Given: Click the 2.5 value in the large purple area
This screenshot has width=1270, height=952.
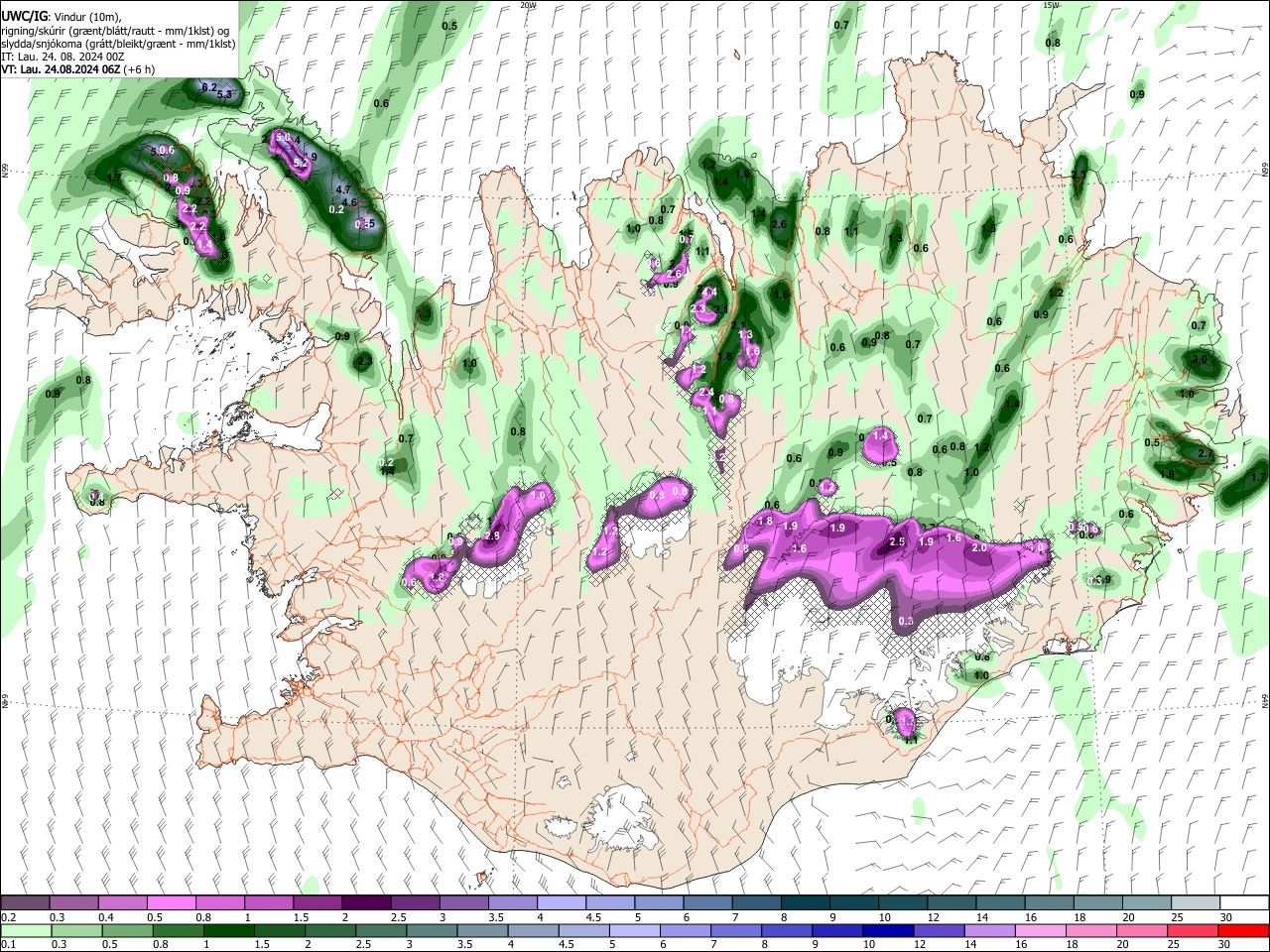Looking at the screenshot, I should click(x=897, y=542).
